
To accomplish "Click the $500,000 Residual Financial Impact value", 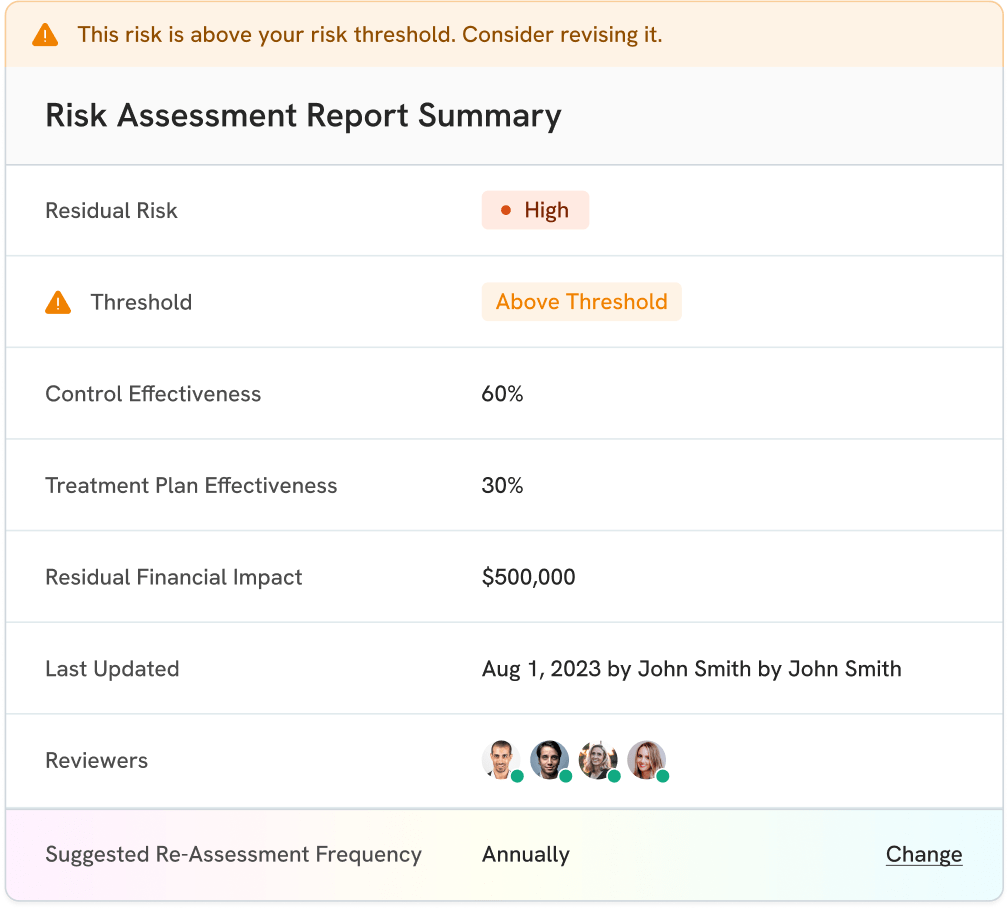I will pos(528,577).
